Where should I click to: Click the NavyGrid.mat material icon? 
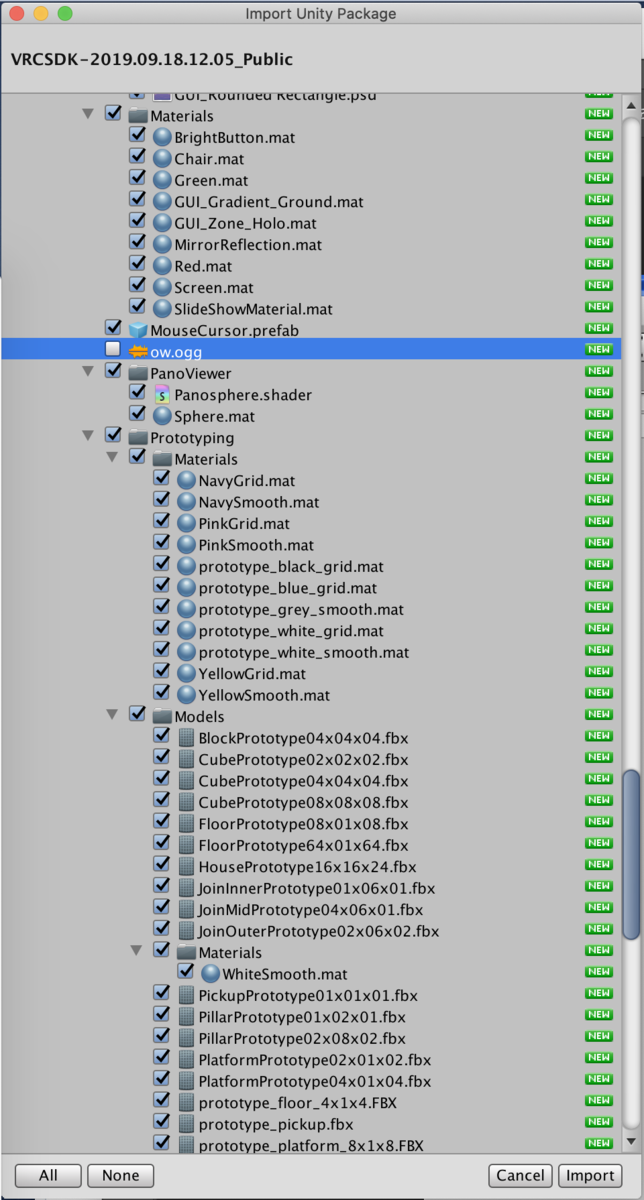pos(186,481)
